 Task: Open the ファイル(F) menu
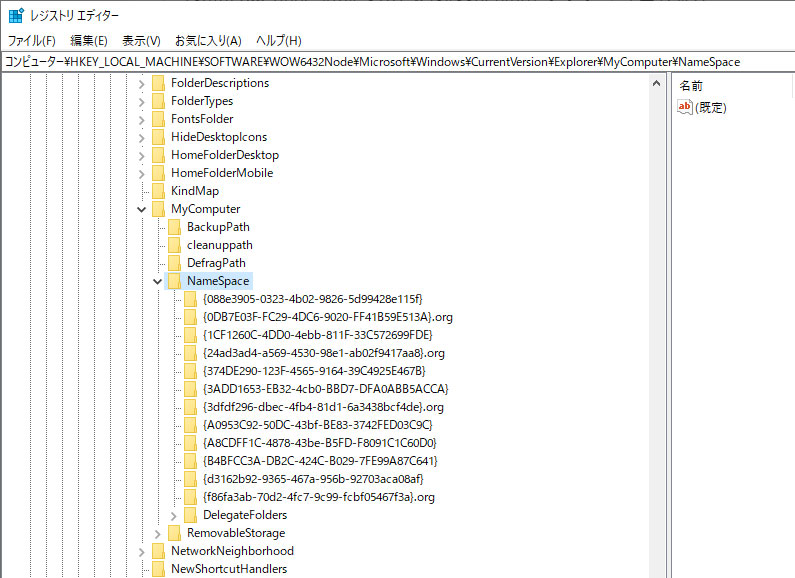click(31, 41)
